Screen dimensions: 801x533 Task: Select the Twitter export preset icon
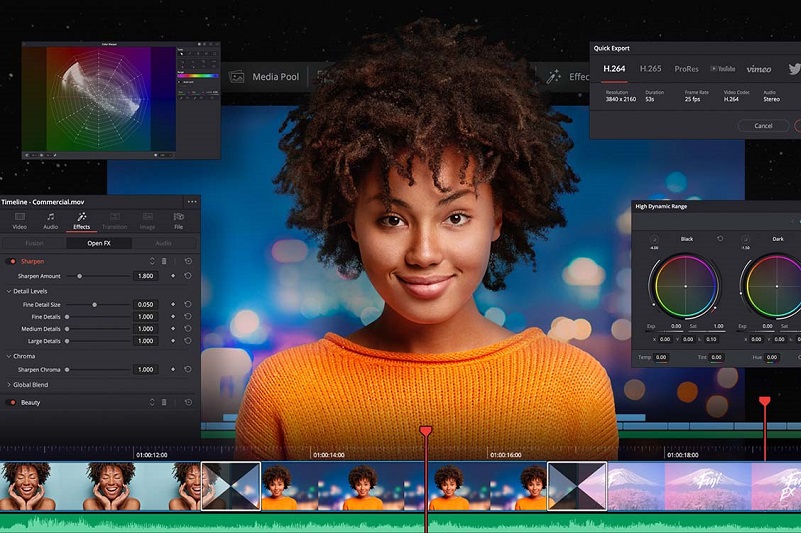(794, 69)
